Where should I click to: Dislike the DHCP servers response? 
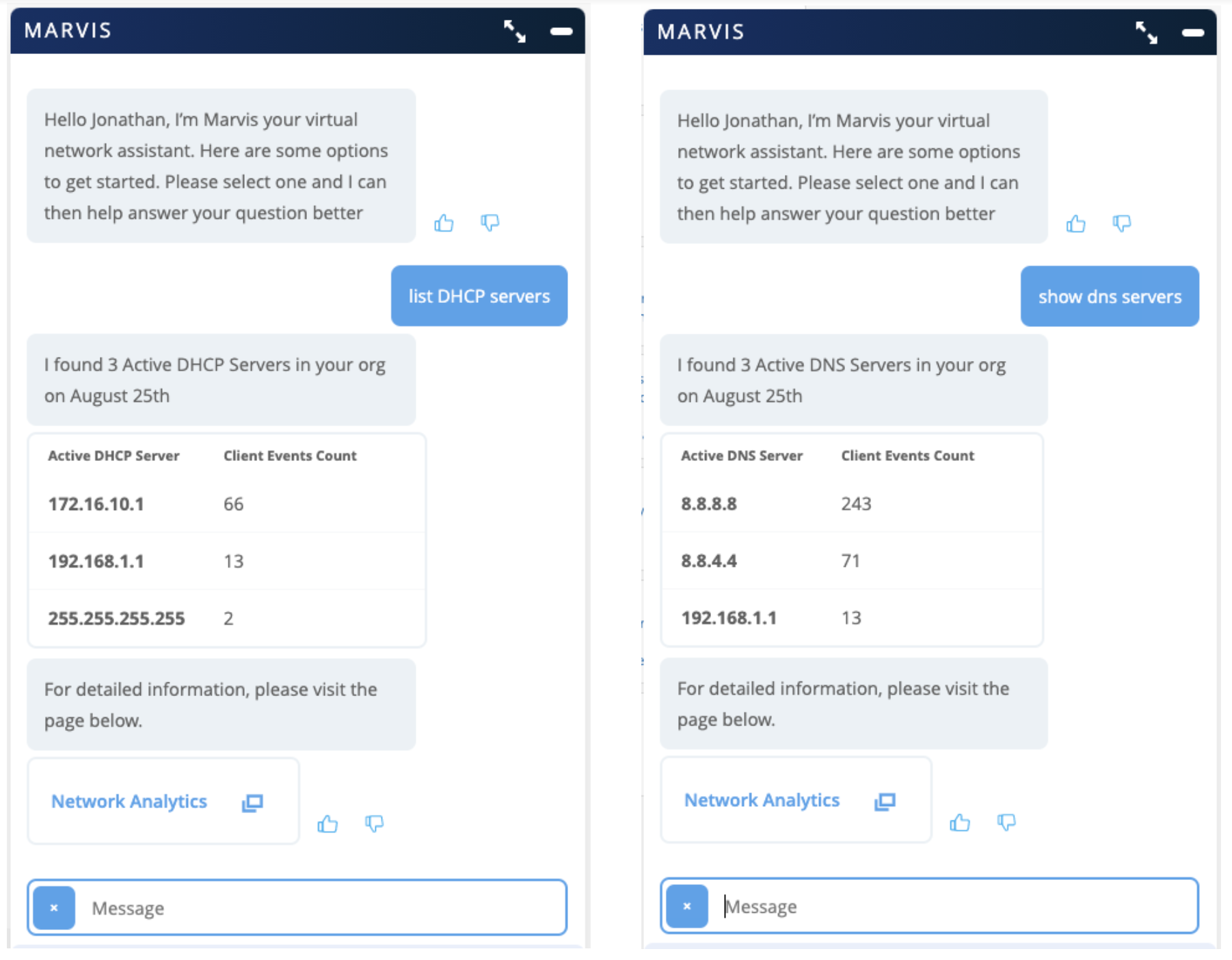(x=375, y=824)
